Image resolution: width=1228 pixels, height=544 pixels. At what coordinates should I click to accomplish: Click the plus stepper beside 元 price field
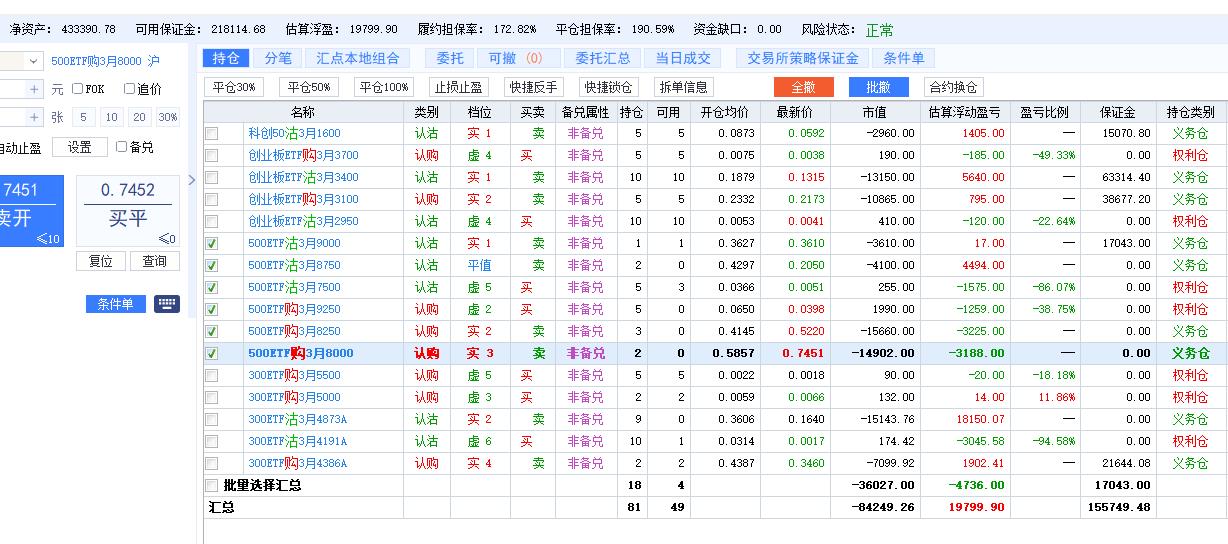click(x=34, y=89)
